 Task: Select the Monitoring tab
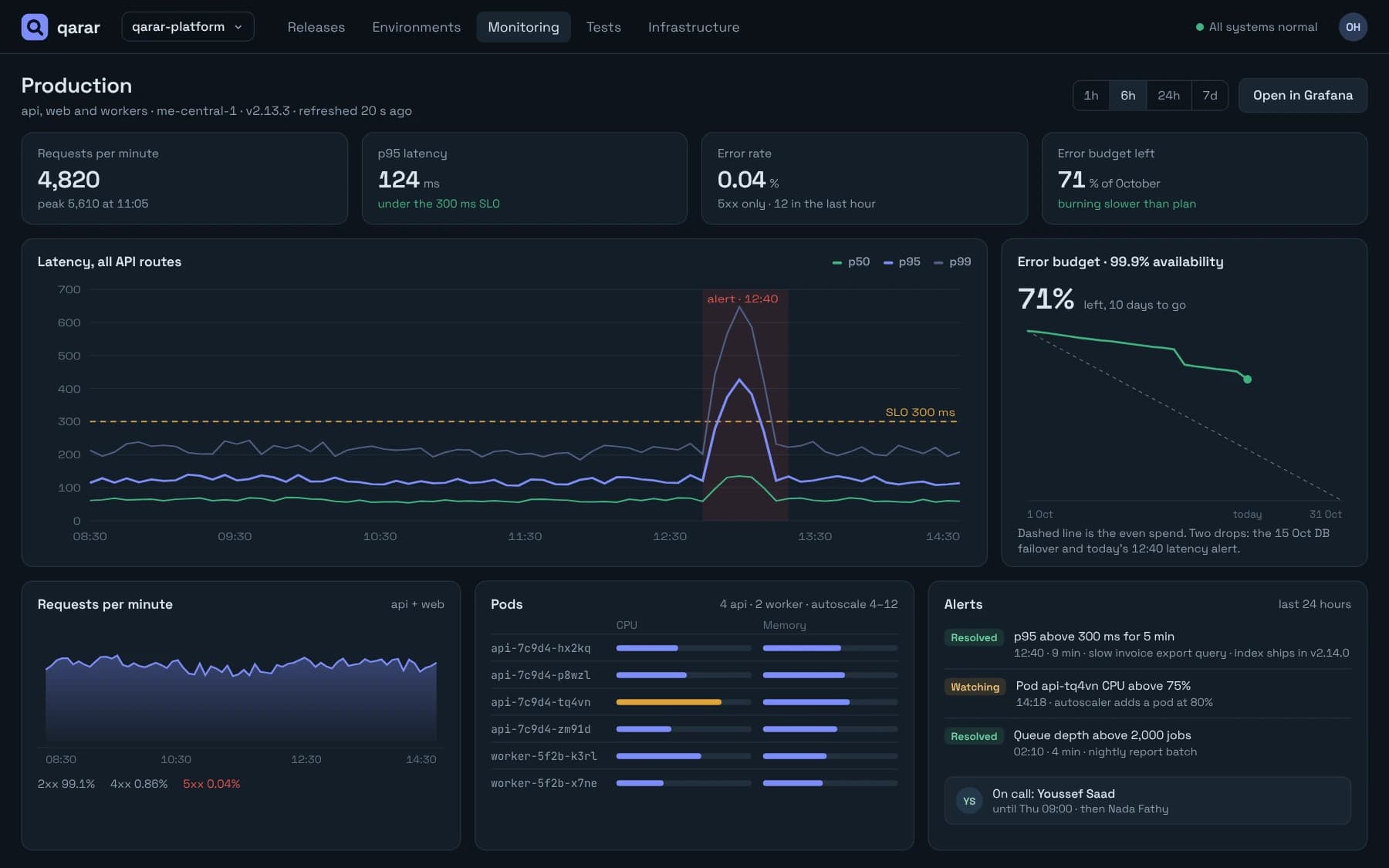click(523, 27)
